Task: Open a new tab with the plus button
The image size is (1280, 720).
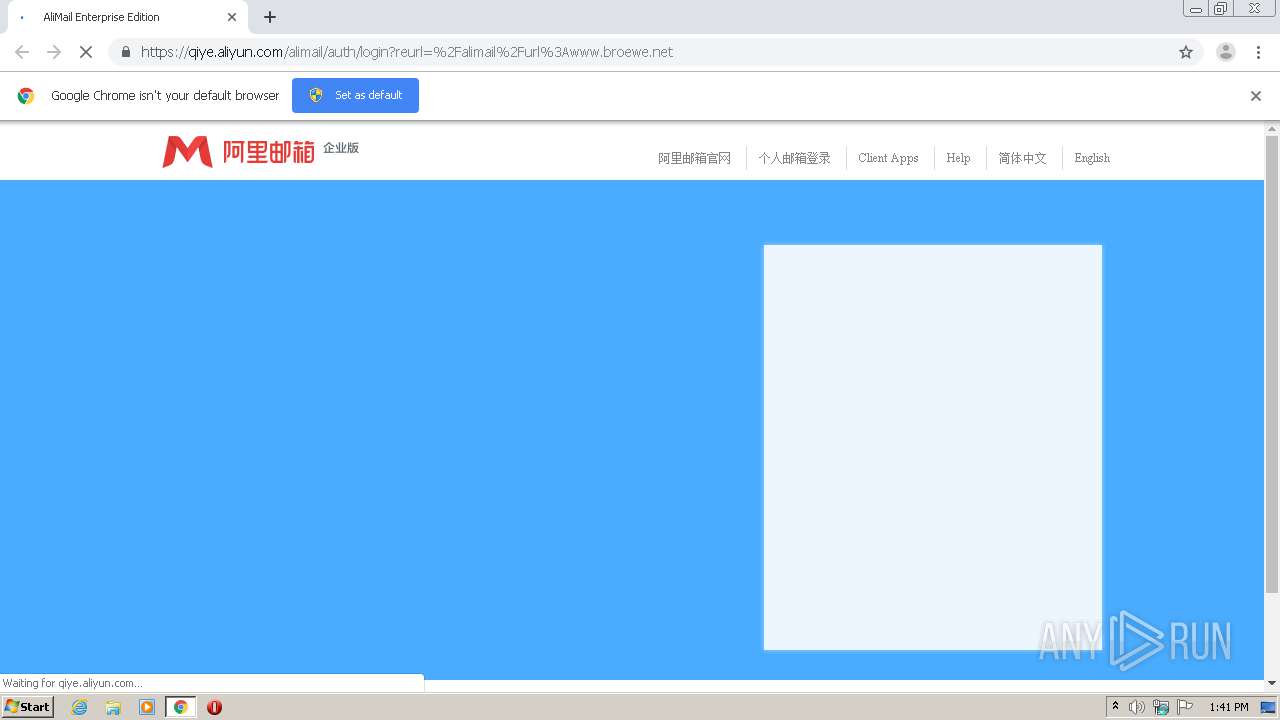Action: 270,17
